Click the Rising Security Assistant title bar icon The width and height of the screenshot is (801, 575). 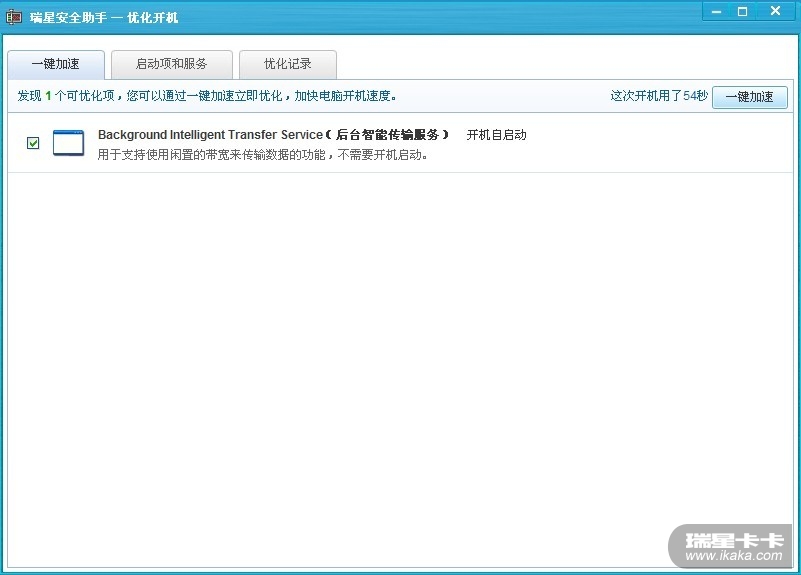point(14,17)
